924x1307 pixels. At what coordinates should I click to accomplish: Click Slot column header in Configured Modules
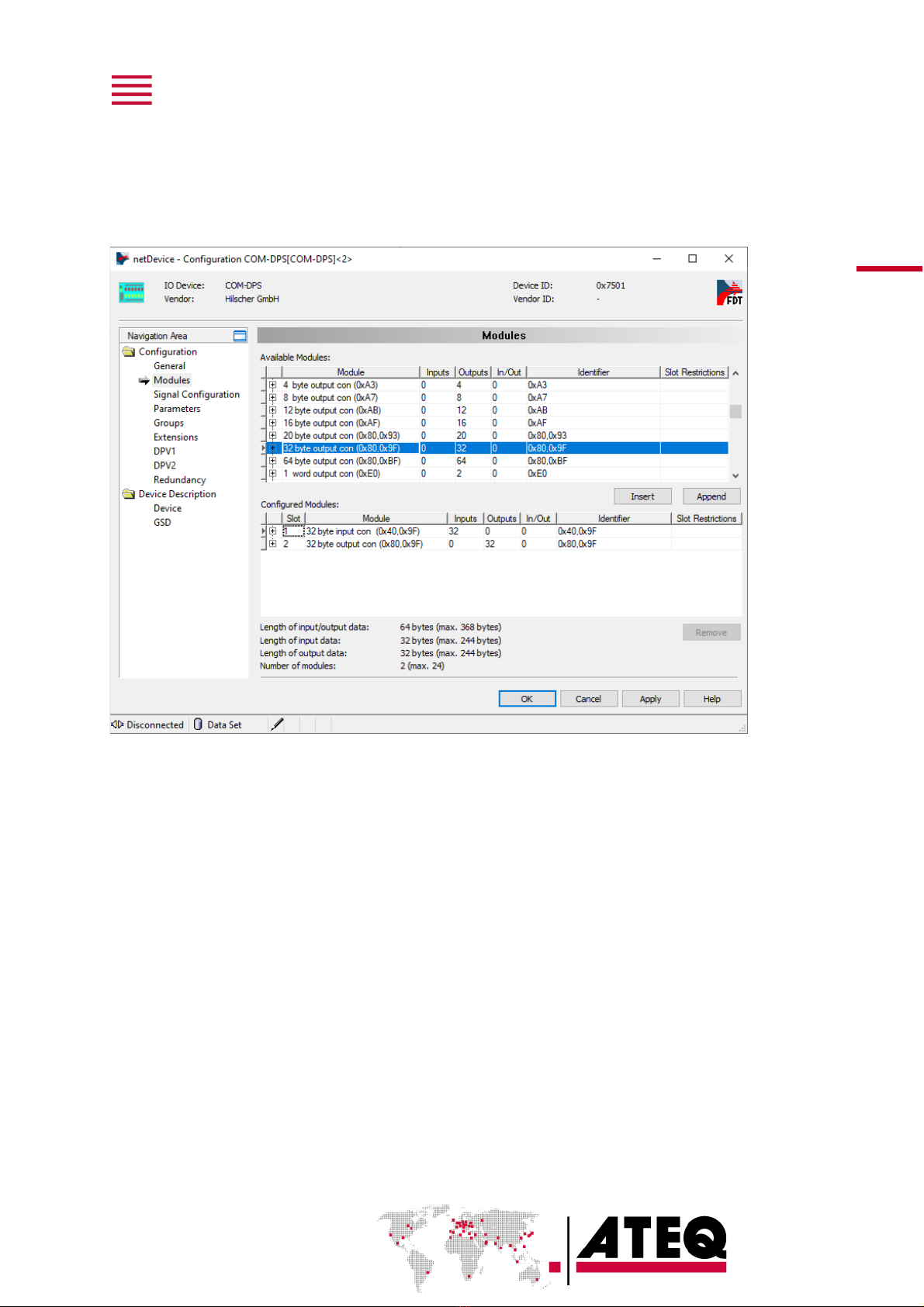[293, 518]
